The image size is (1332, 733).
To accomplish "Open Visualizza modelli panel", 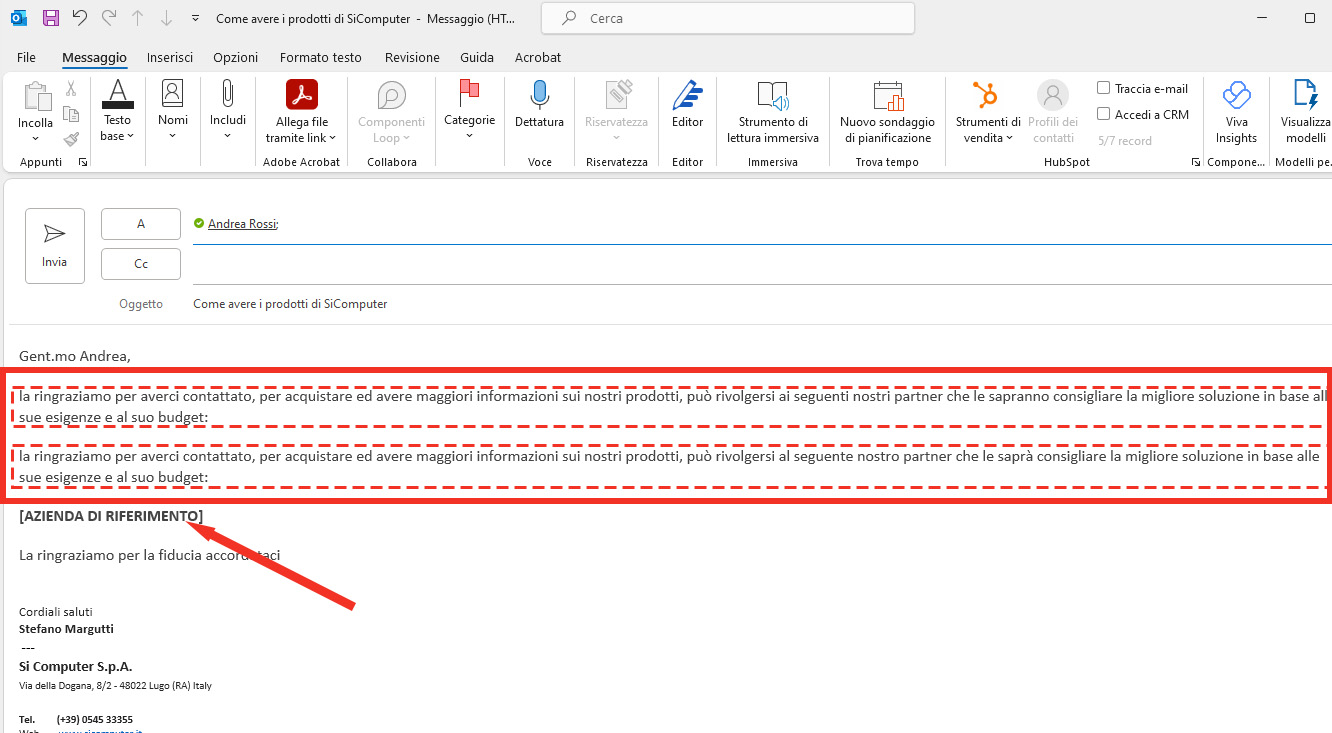I will coord(1302,112).
